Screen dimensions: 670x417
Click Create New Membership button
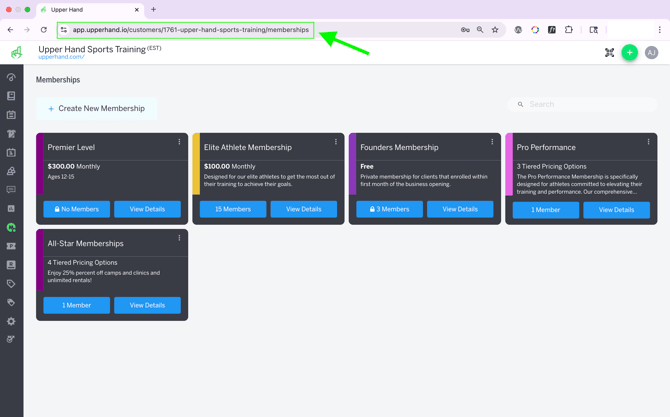[x=96, y=108]
